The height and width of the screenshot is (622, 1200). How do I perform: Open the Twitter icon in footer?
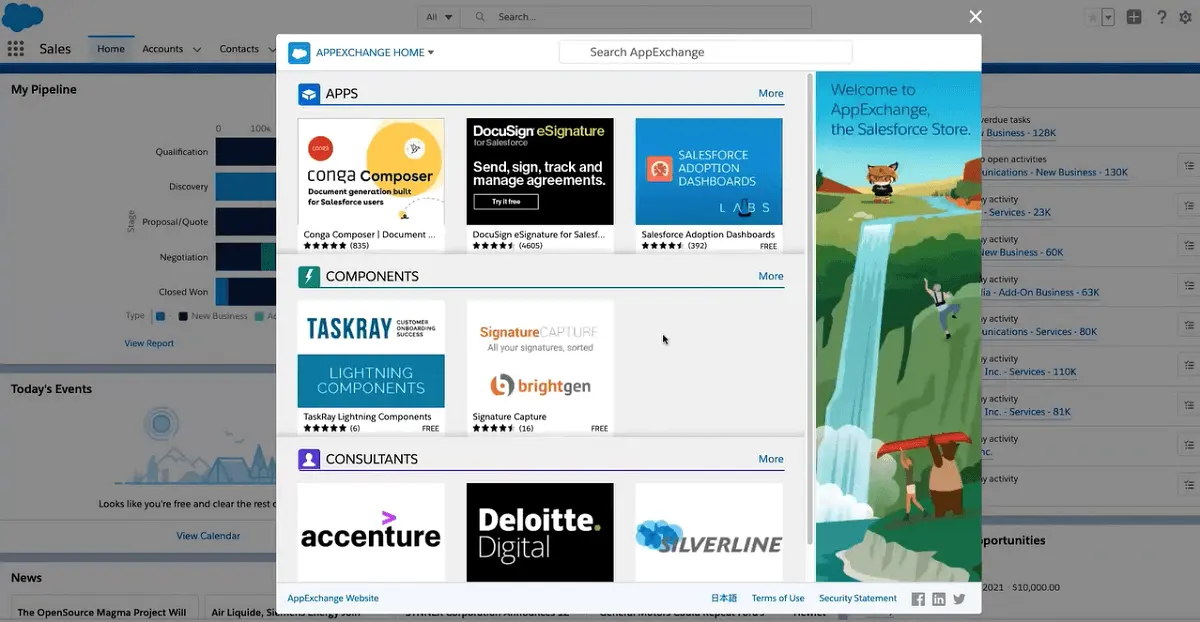click(x=959, y=599)
